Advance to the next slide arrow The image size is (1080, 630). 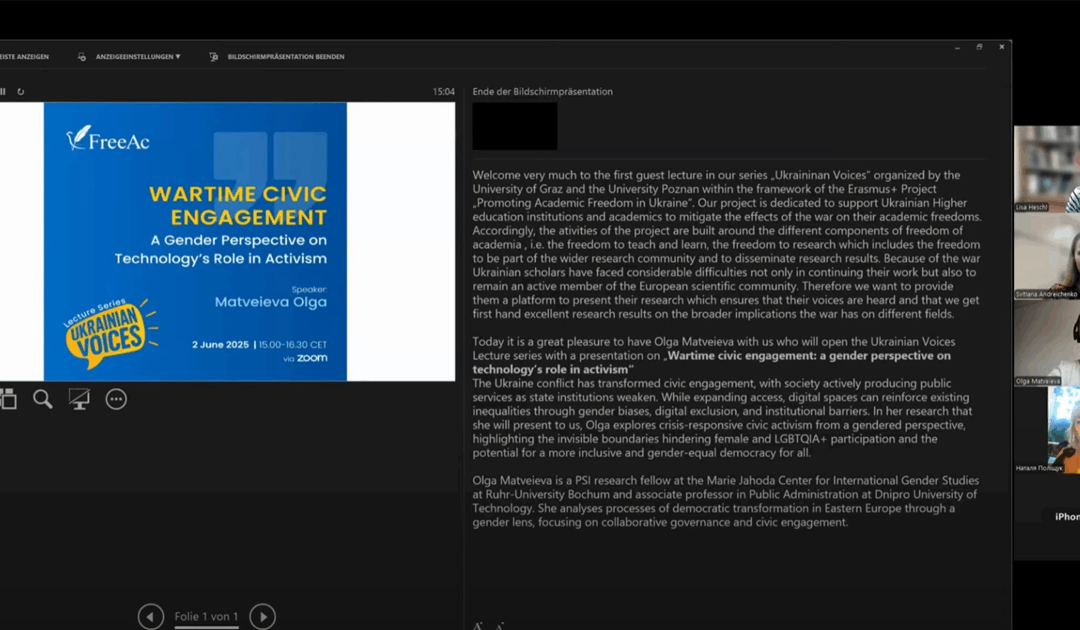(262, 616)
